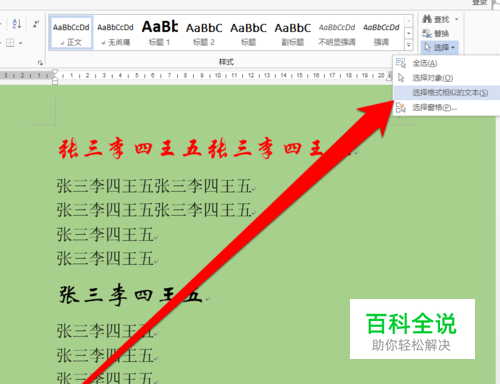This screenshot has height=384, width=500.
Task: Choose 选择对象(O) menu item
Action: [447, 78]
